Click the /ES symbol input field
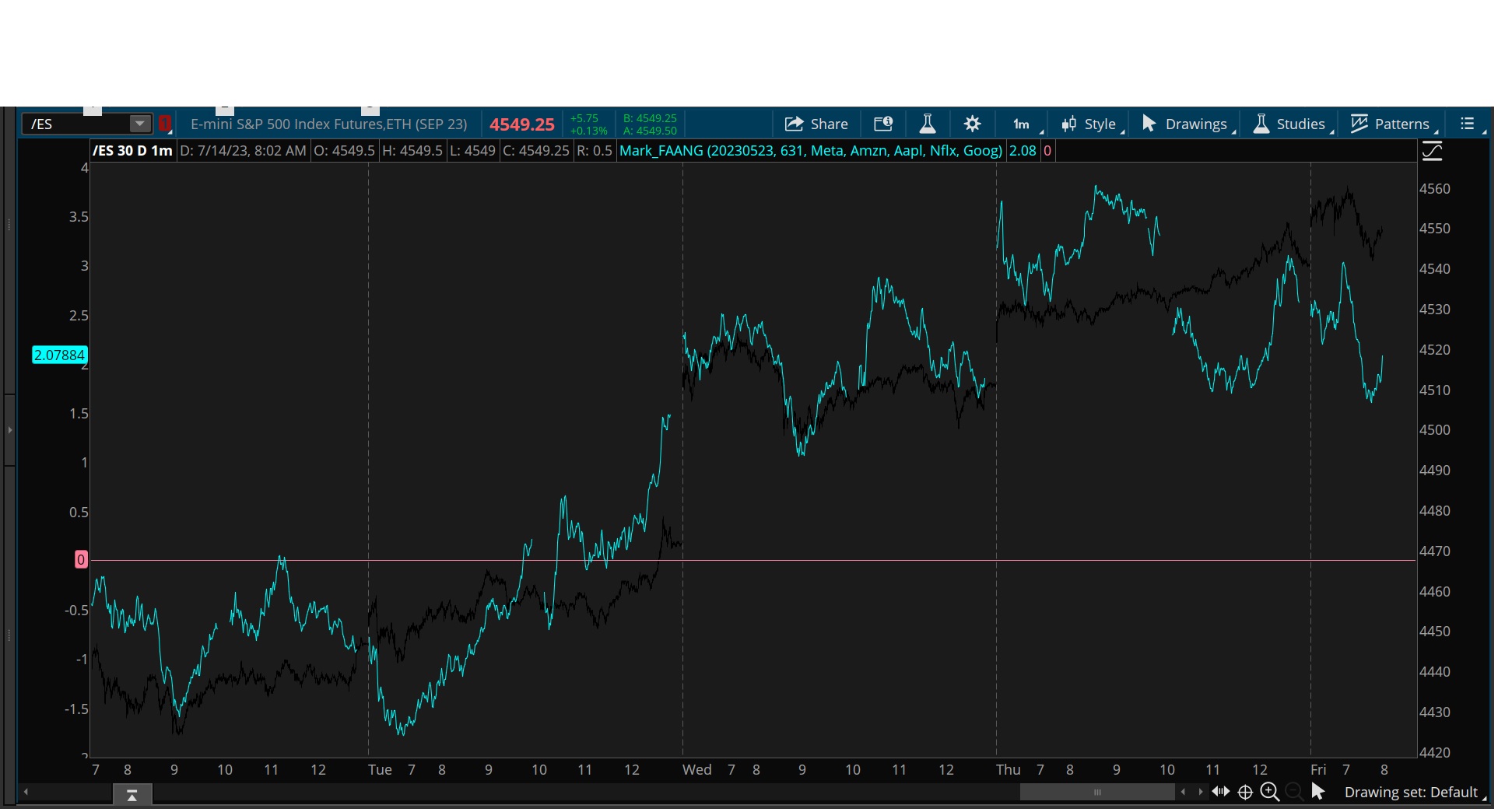The width and height of the screenshot is (1505, 812). tap(76, 124)
